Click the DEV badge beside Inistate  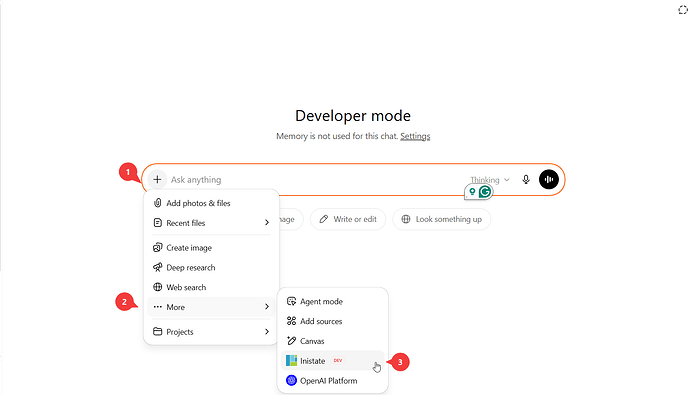click(338, 361)
